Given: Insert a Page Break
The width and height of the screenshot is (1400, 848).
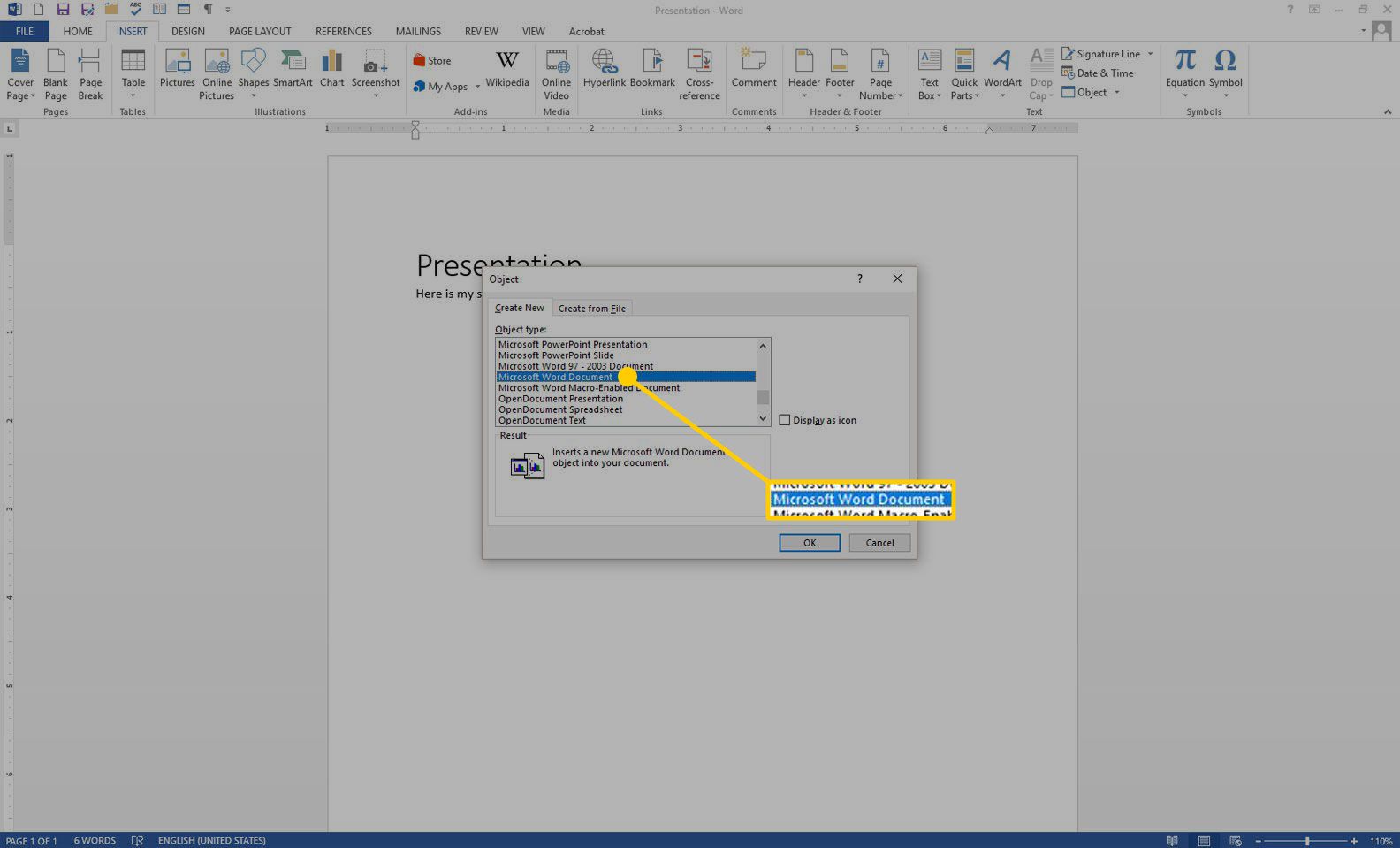Looking at the screenshot, I should point(90,75).
